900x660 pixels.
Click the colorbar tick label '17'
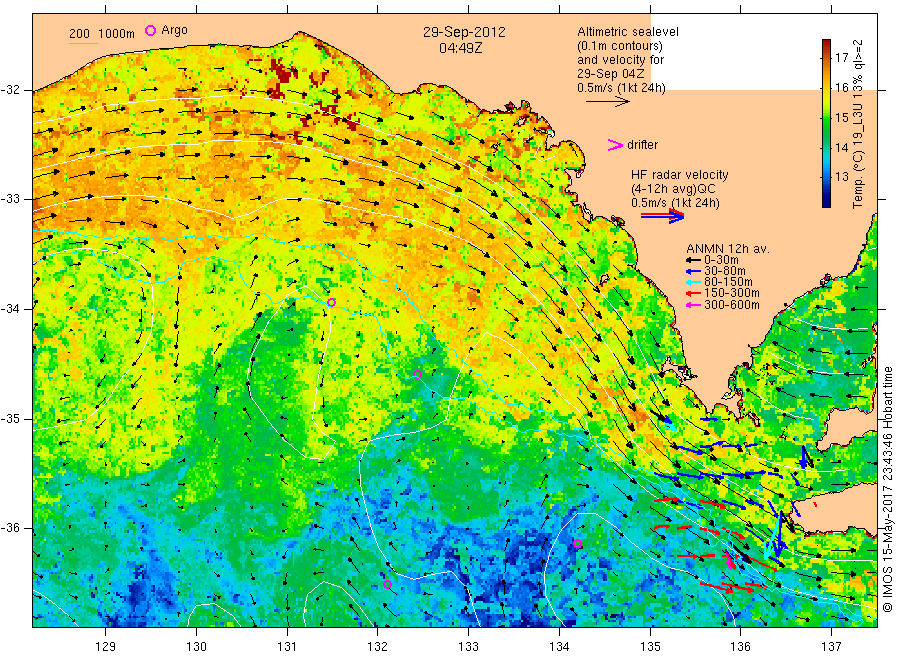pyautogui.click(x=841, y=57)
